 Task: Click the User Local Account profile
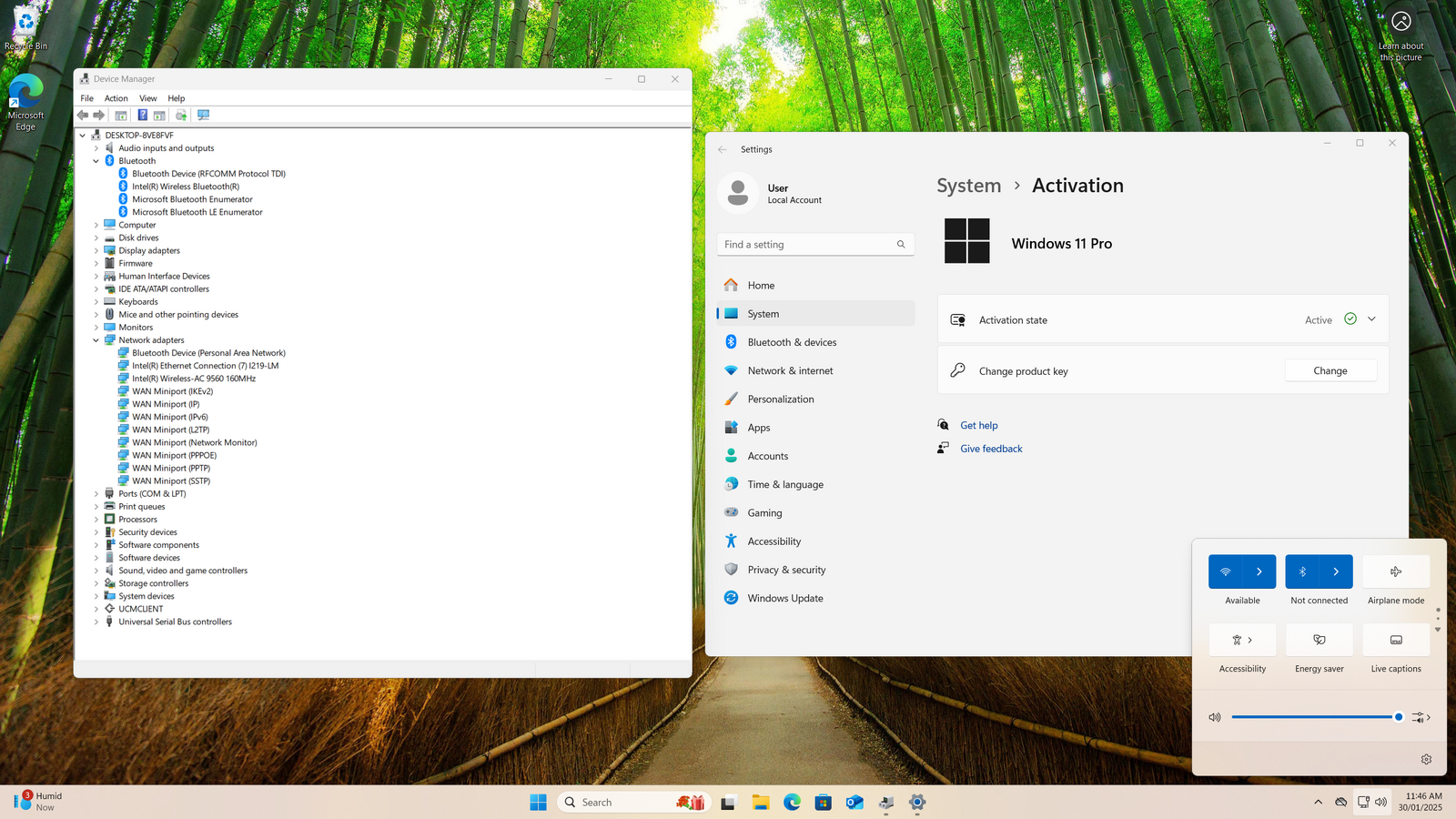[x=771, y=194]
